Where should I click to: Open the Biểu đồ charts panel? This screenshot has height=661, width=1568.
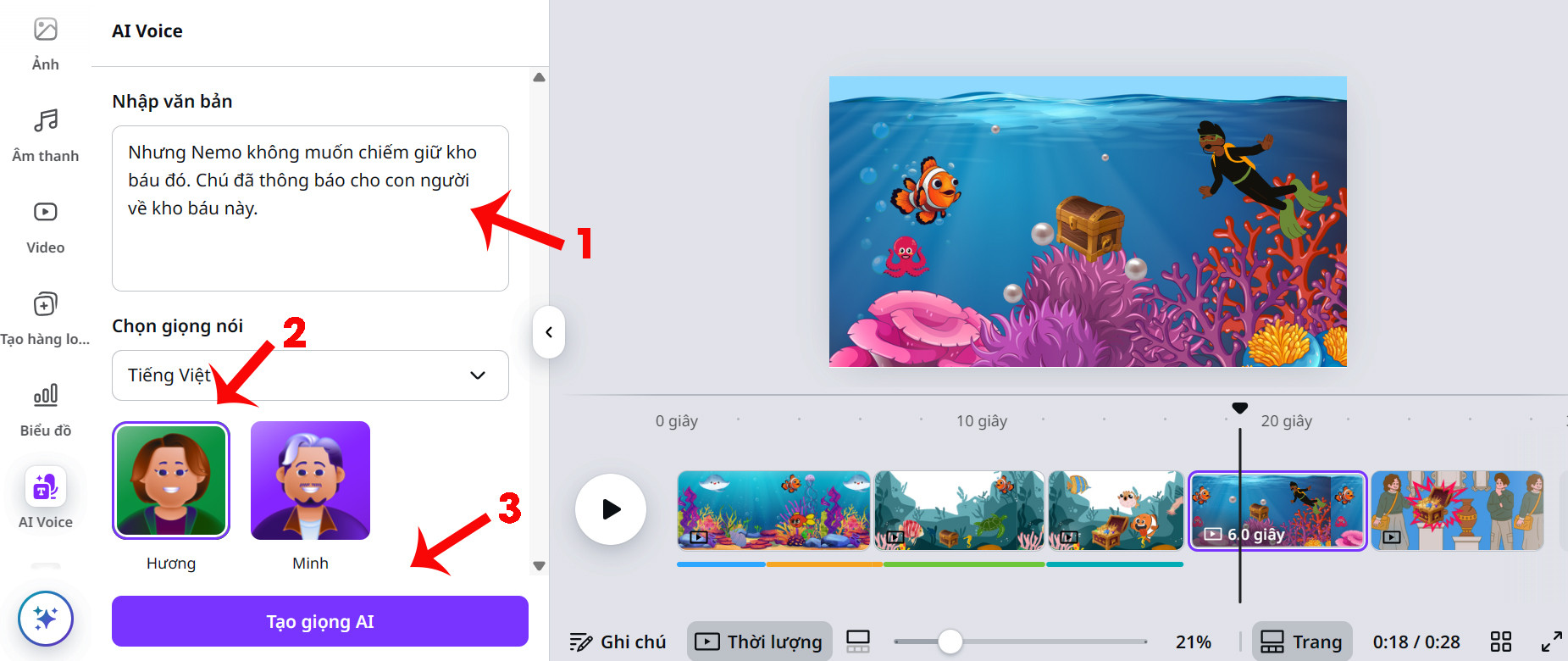pos(46,409)
